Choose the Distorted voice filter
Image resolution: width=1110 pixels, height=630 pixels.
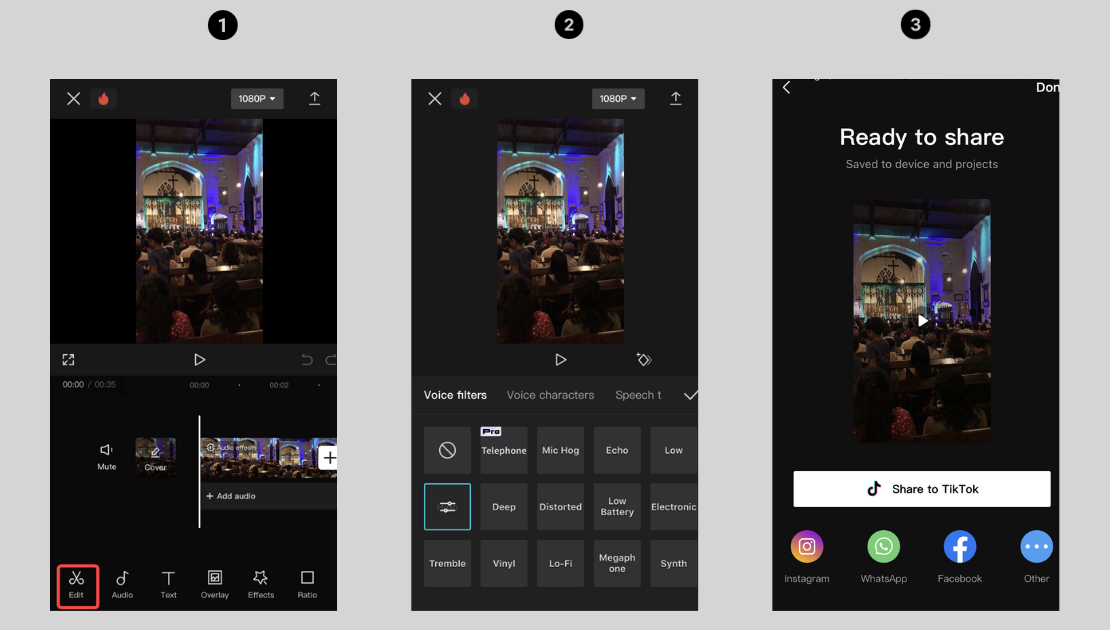tap(561, 507)
